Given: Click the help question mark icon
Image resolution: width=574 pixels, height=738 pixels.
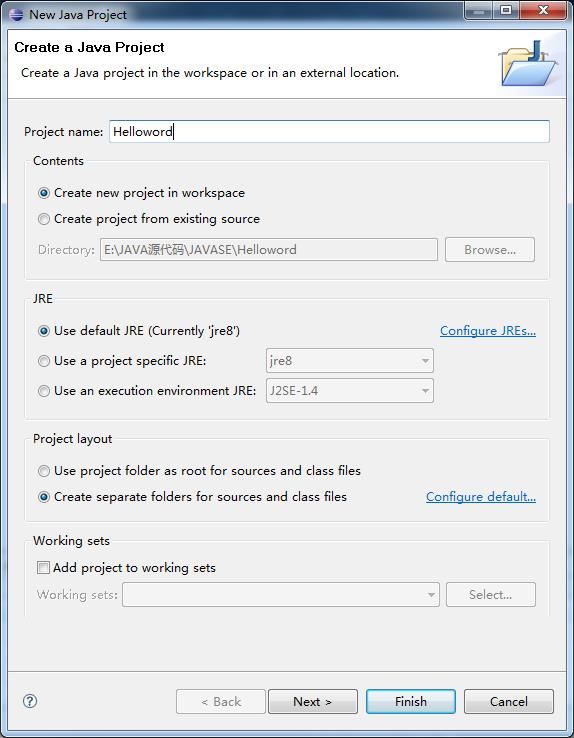Looking at the screenshot, I should pos(30,701).
